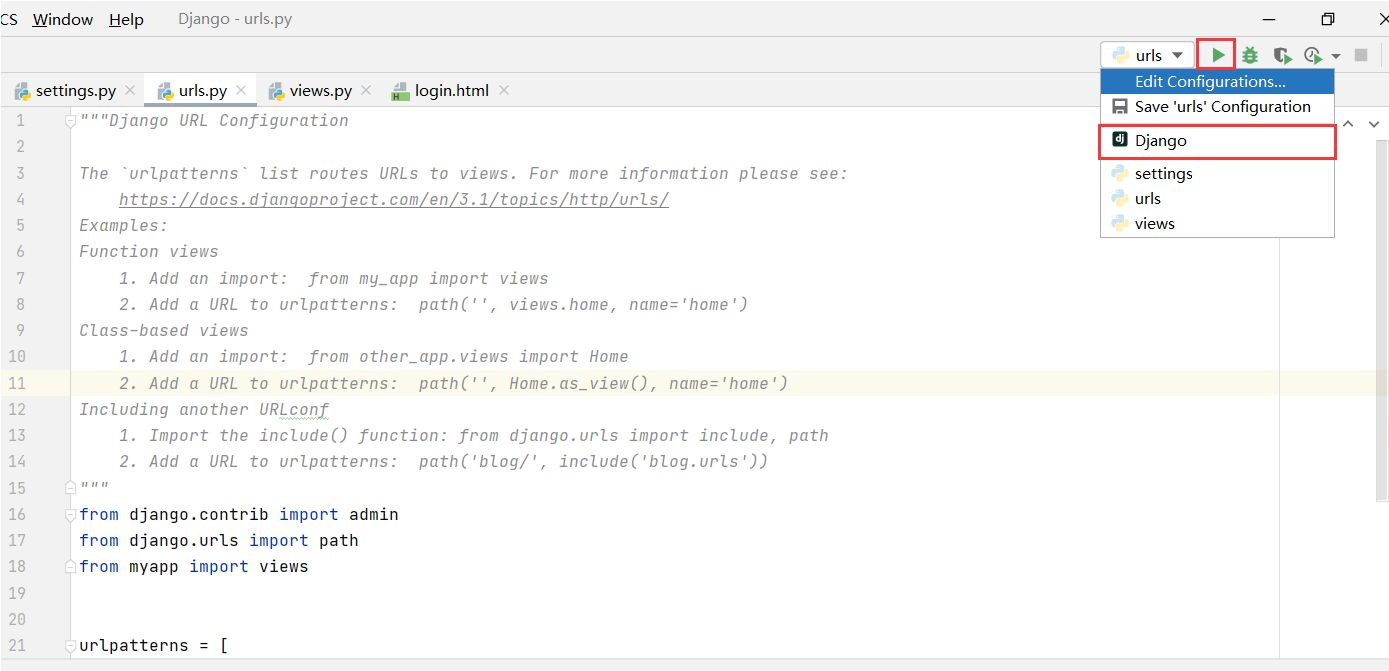
Task: Click line number 11 in gutter
Action: (17, 383)
